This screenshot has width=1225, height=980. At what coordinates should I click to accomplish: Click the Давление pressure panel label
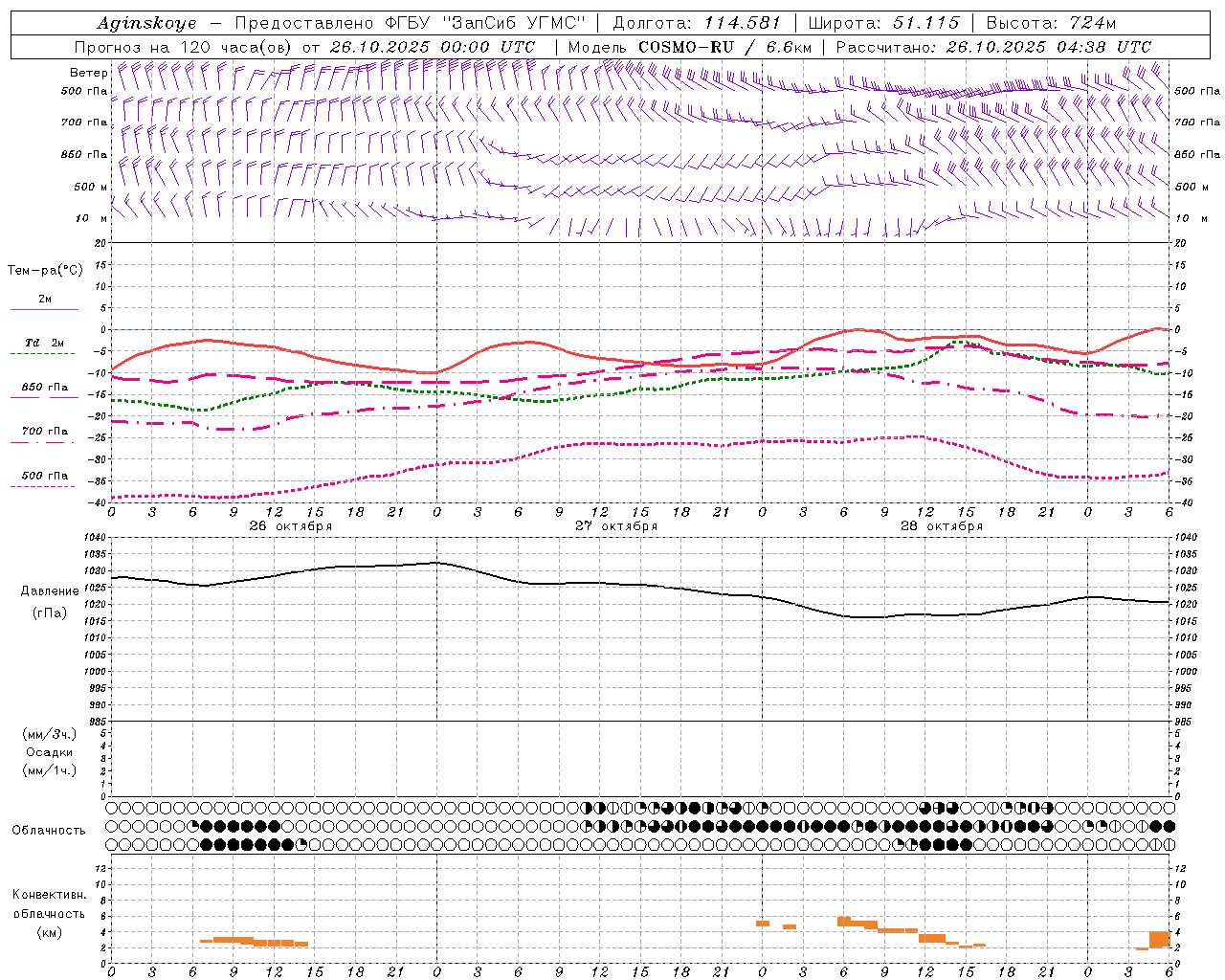tap(50, 591)
